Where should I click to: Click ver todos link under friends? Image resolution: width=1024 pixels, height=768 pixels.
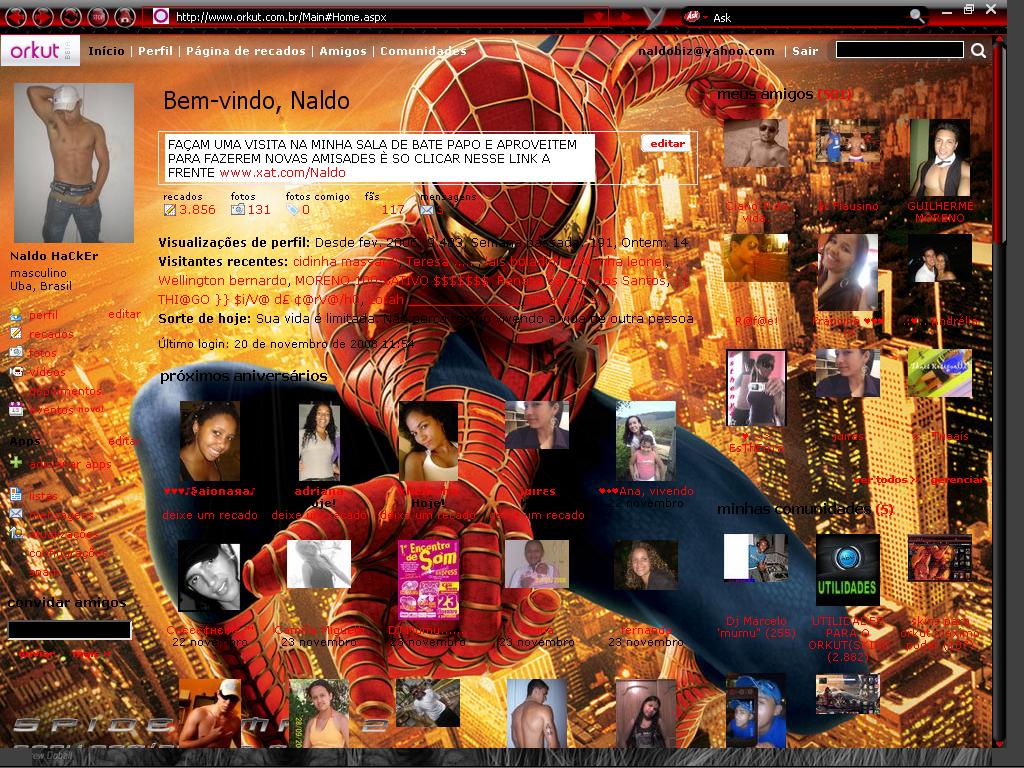(886, 479)
